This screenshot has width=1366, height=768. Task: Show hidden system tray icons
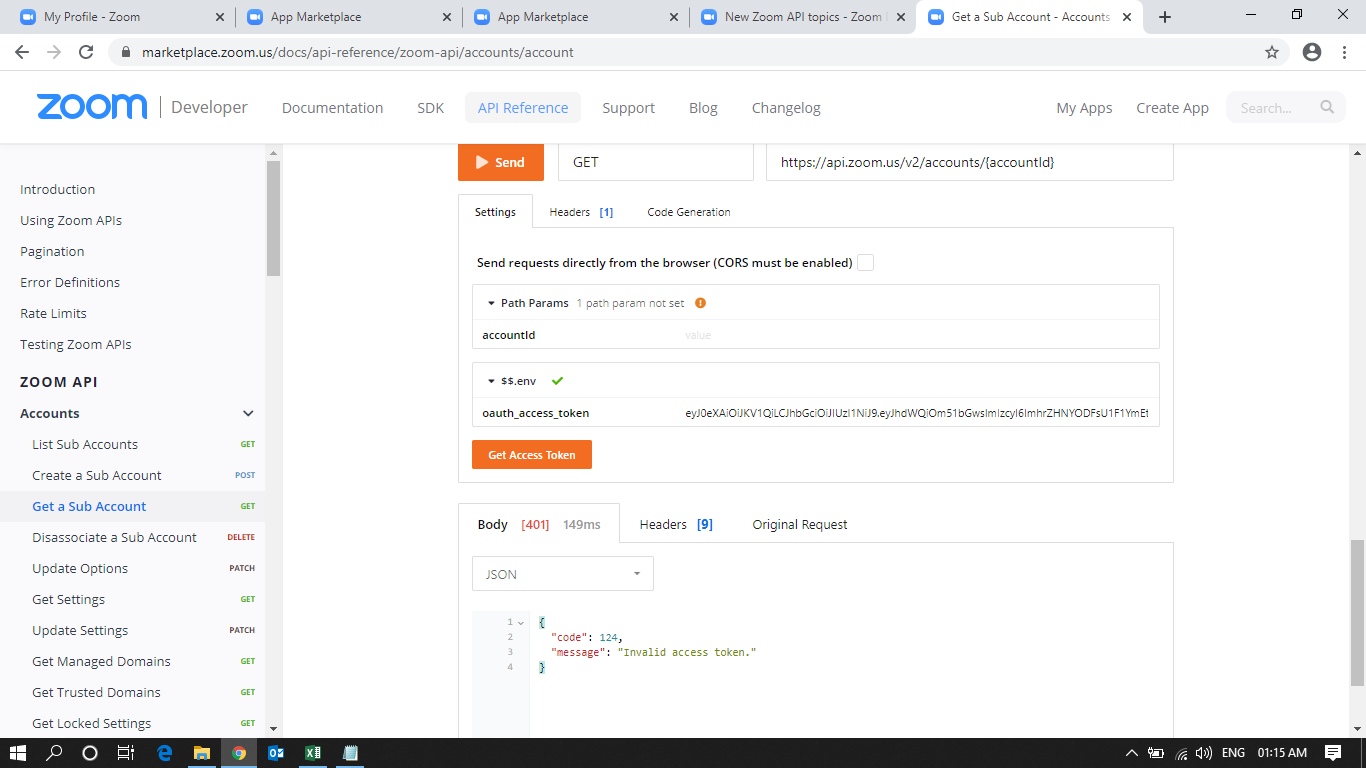[x=1132, y=753]
